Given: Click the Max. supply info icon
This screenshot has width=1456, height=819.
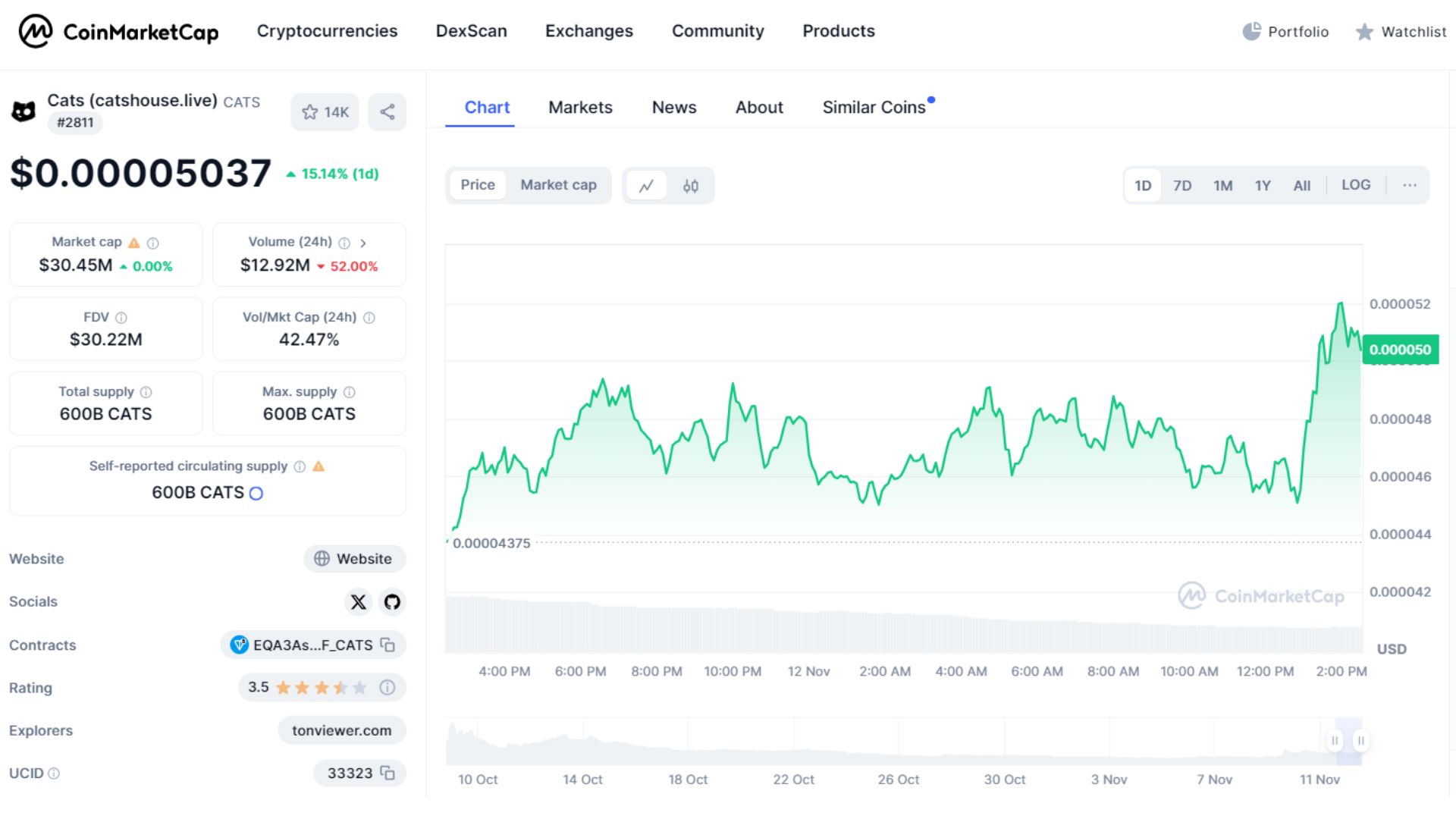Looking at the screenshot, I should [x=350, y=392].
